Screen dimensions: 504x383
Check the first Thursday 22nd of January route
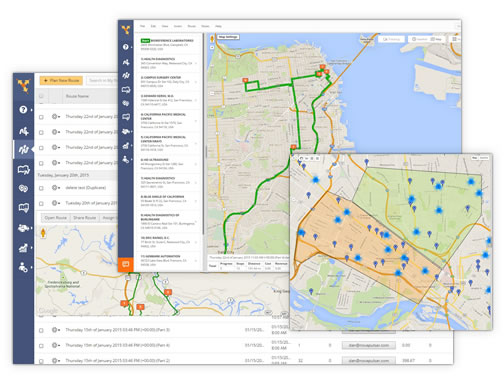click(41, 117)
